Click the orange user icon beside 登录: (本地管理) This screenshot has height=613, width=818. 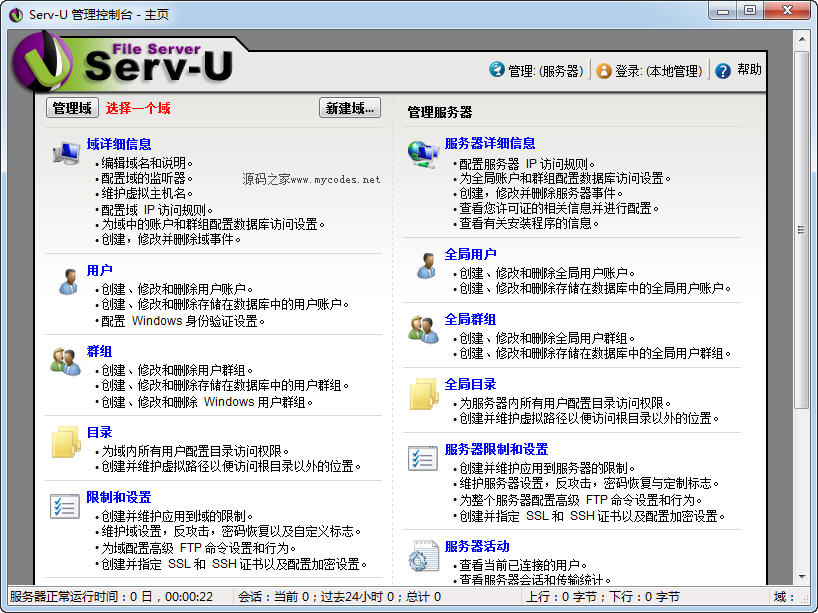pos(604,70)
